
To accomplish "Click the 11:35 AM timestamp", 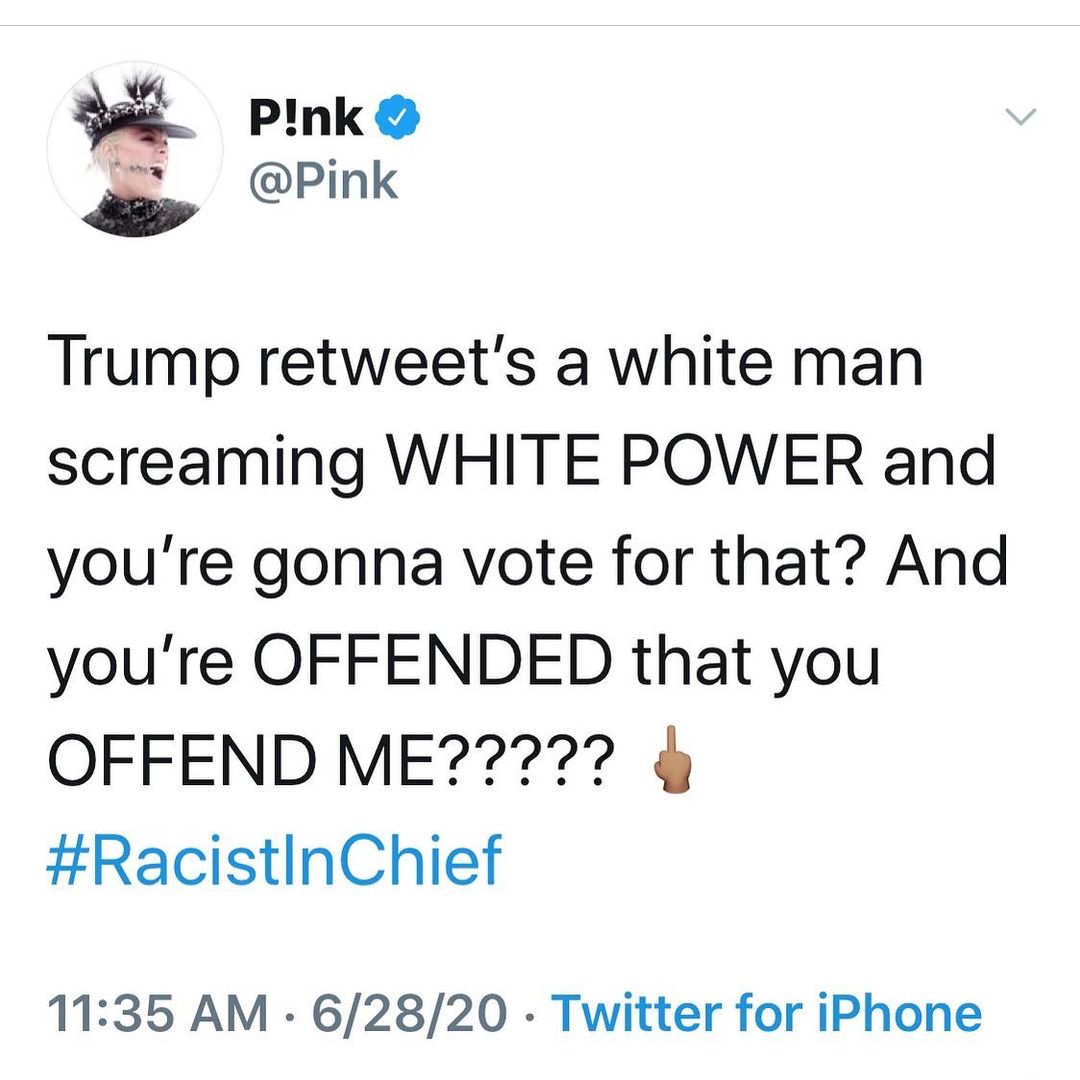I will coord(158,1013).
